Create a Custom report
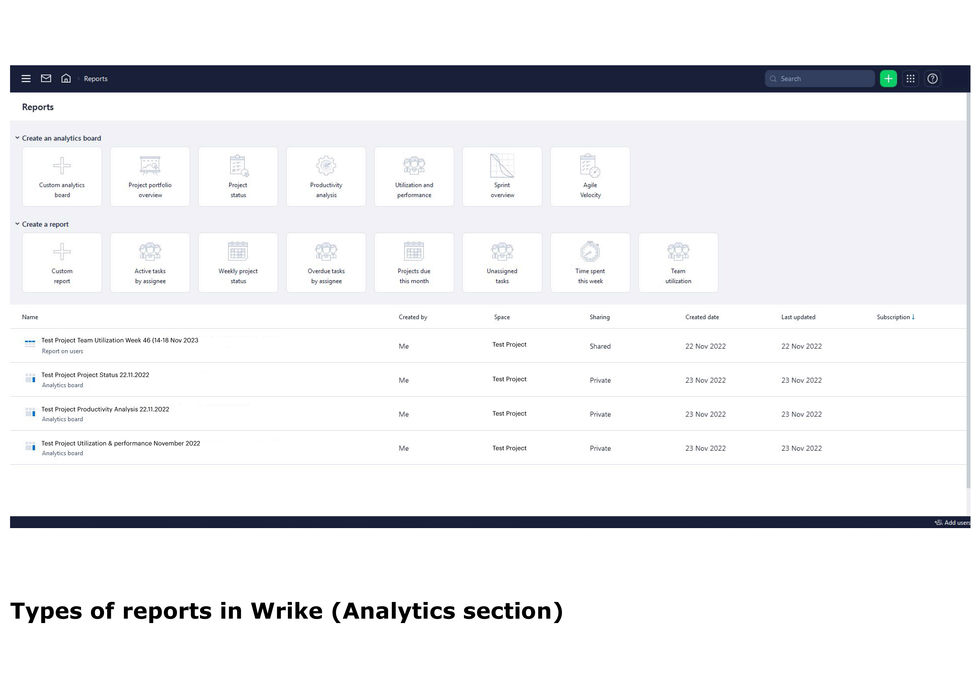The height and width of the screenshot is (692, 980). (62, 263)
